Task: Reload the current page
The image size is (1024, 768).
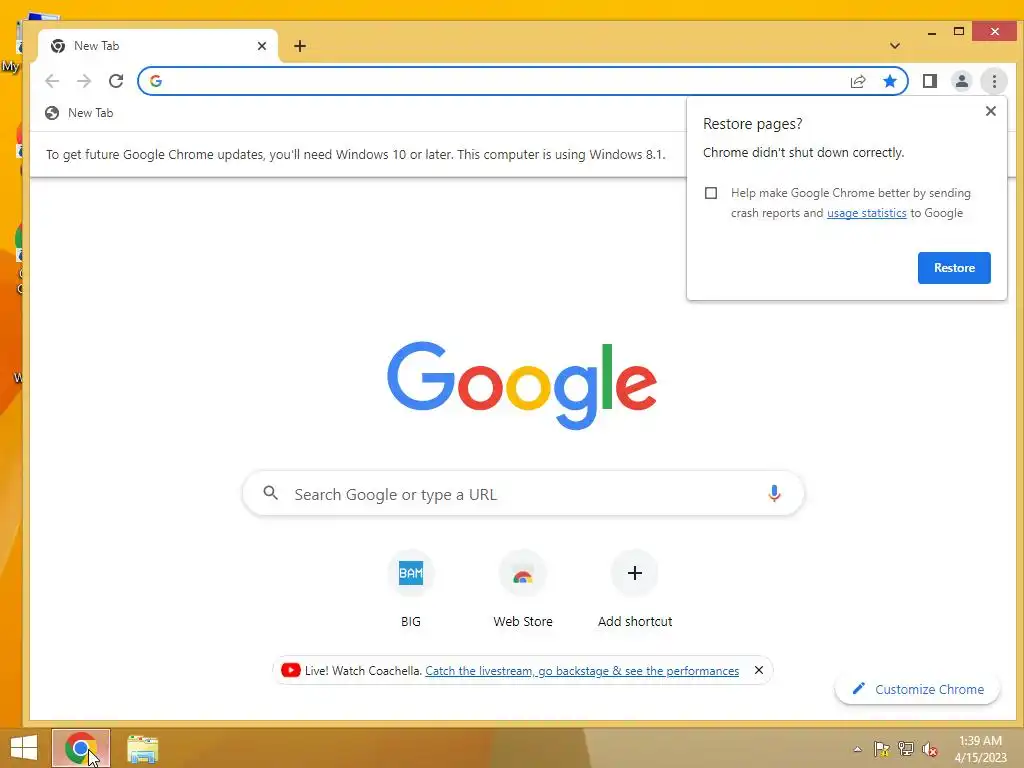Action: pyautogui.click(x=116, y=81)
